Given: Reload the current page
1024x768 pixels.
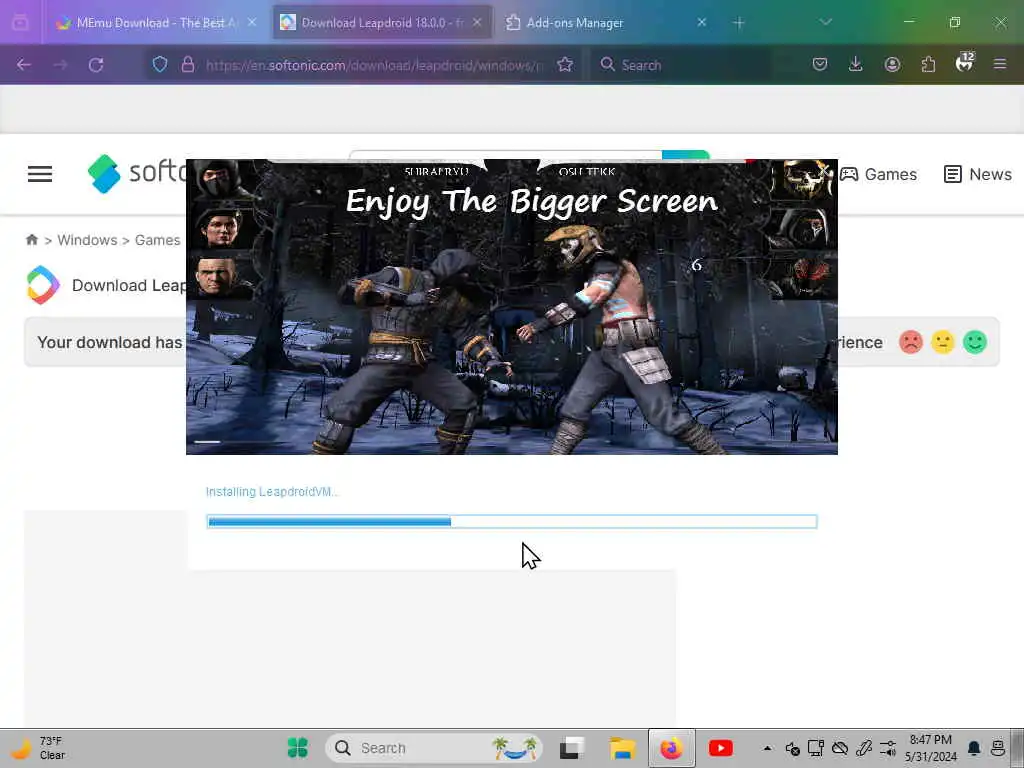Looking at the screenshot, I should (96, 65).
